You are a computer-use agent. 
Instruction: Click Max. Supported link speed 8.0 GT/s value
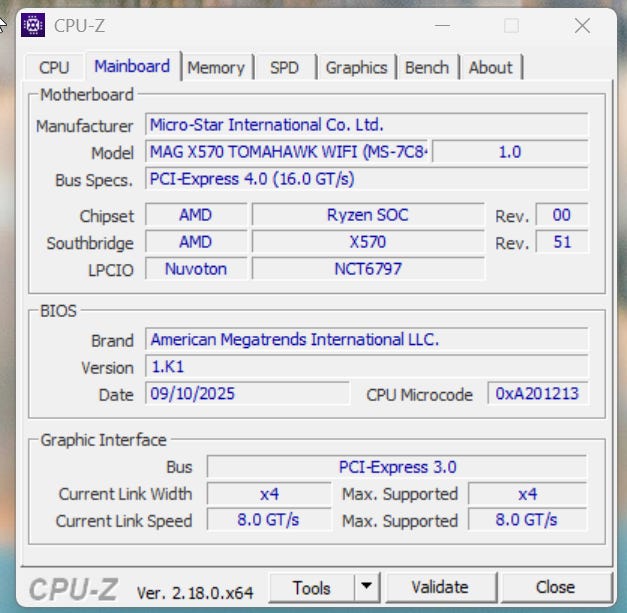point(527,520)
